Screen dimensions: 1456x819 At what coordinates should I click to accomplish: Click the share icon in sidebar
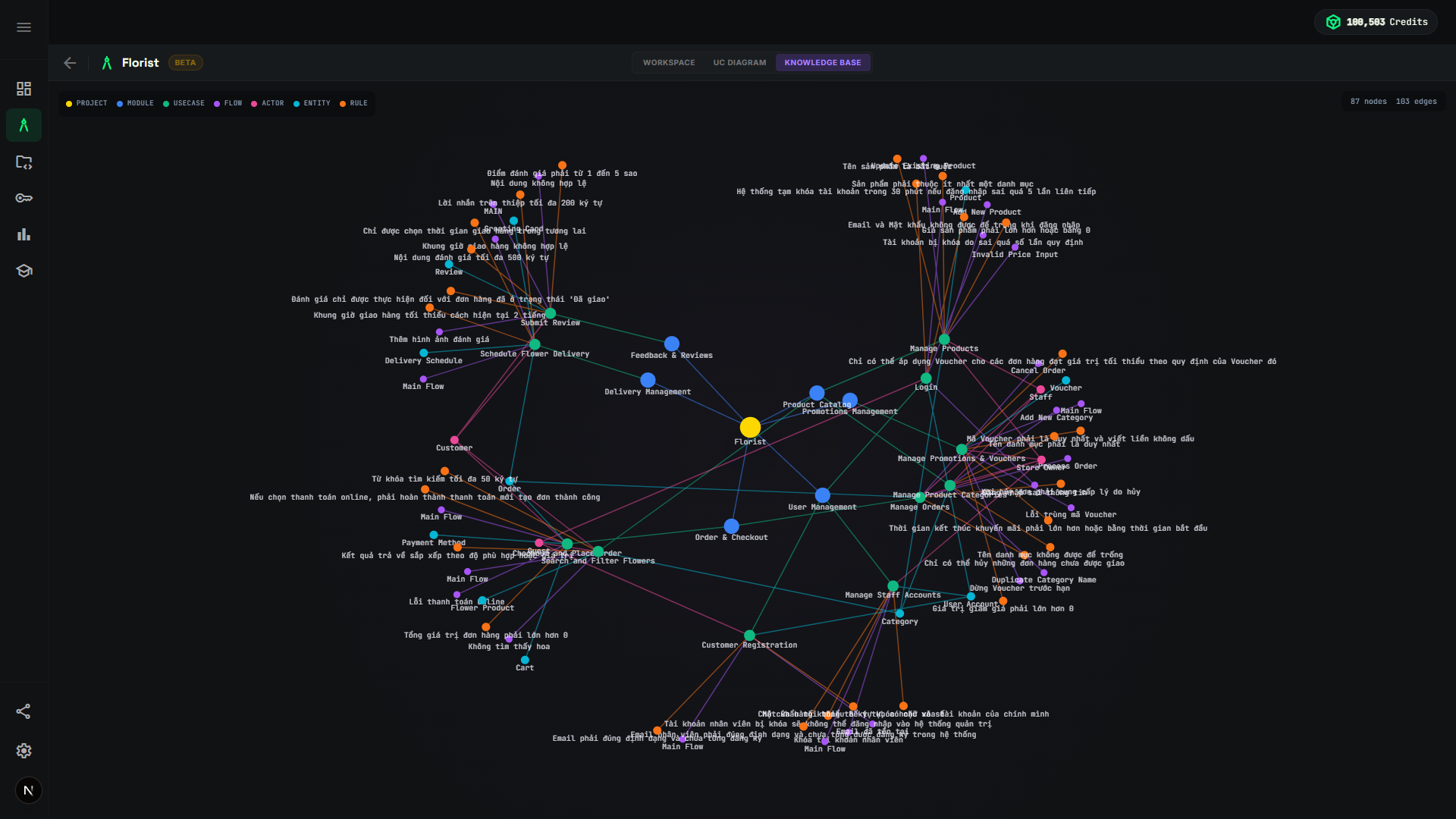[x=24, y=711]
